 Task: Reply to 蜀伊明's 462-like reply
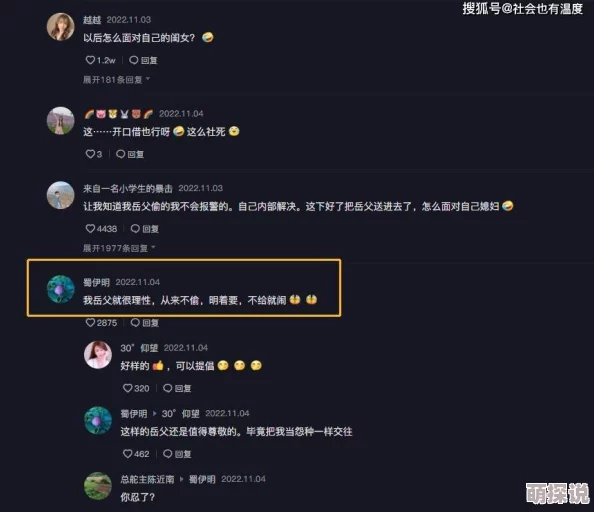click(177, 453)
